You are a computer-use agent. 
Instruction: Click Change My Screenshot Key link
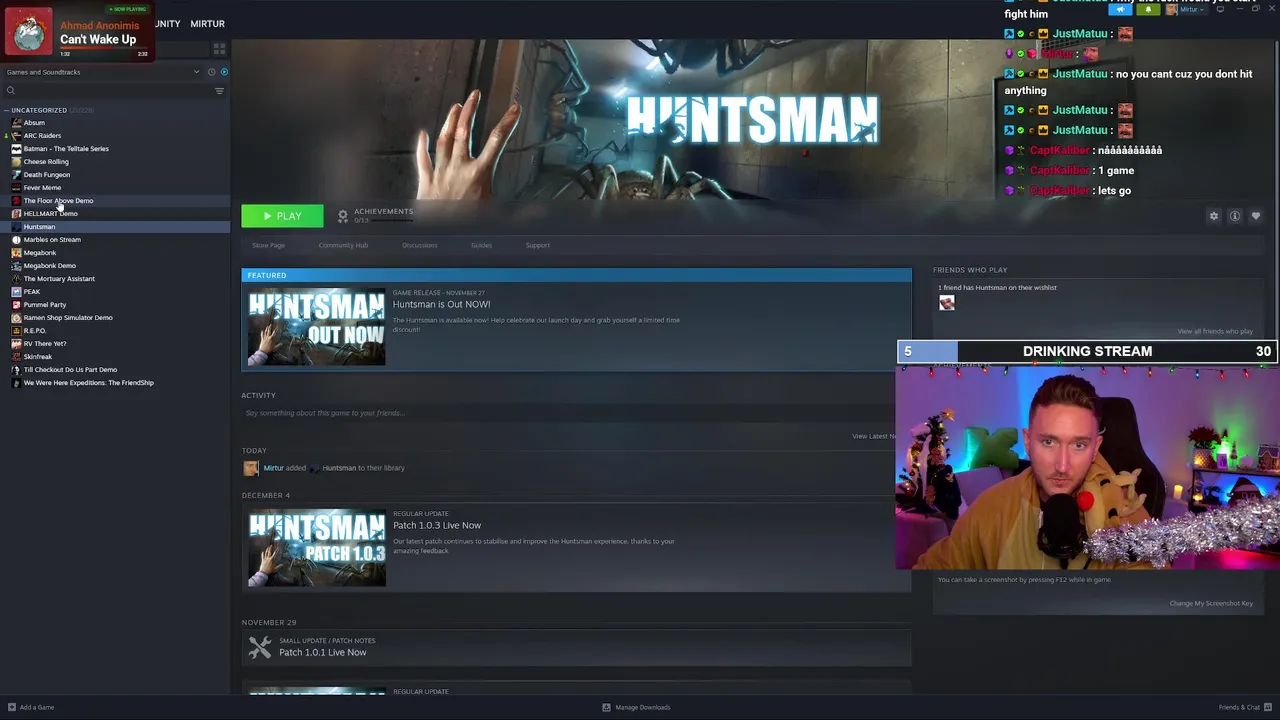(1211, 603)
